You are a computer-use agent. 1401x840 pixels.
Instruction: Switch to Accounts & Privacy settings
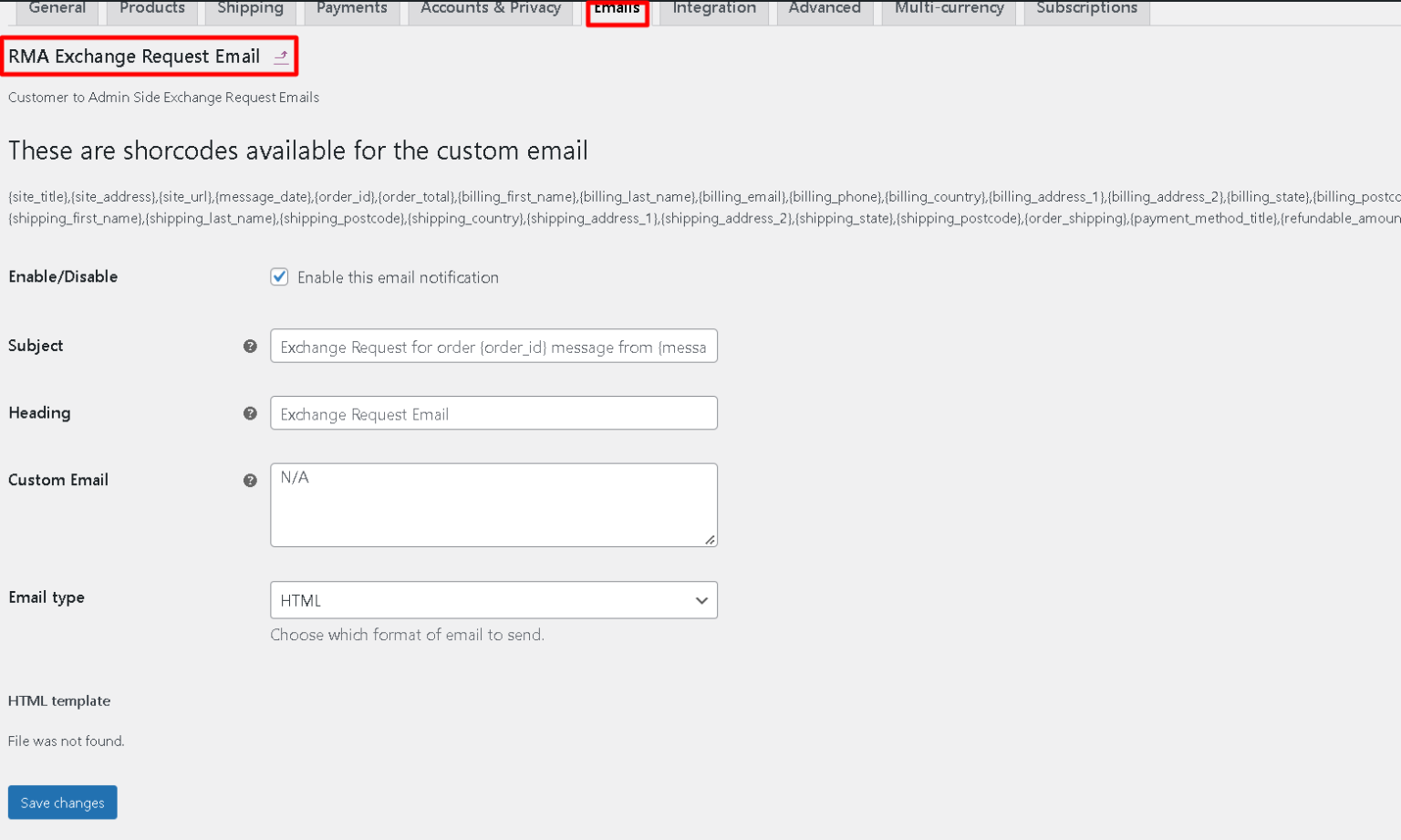coord(490,7)
